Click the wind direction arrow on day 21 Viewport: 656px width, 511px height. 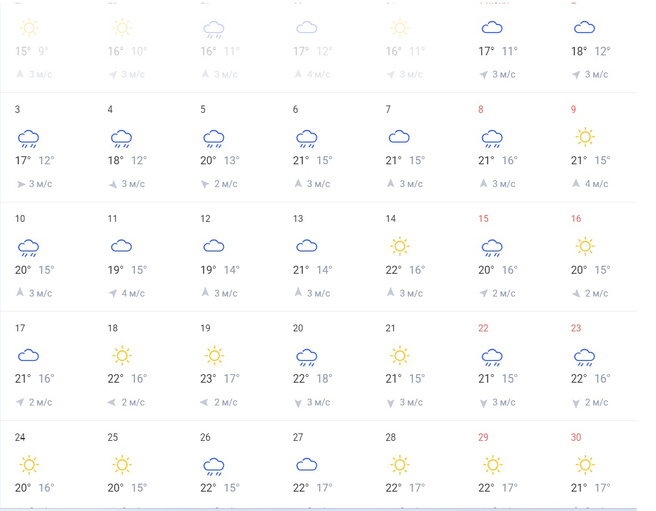[x=391, y=402]
